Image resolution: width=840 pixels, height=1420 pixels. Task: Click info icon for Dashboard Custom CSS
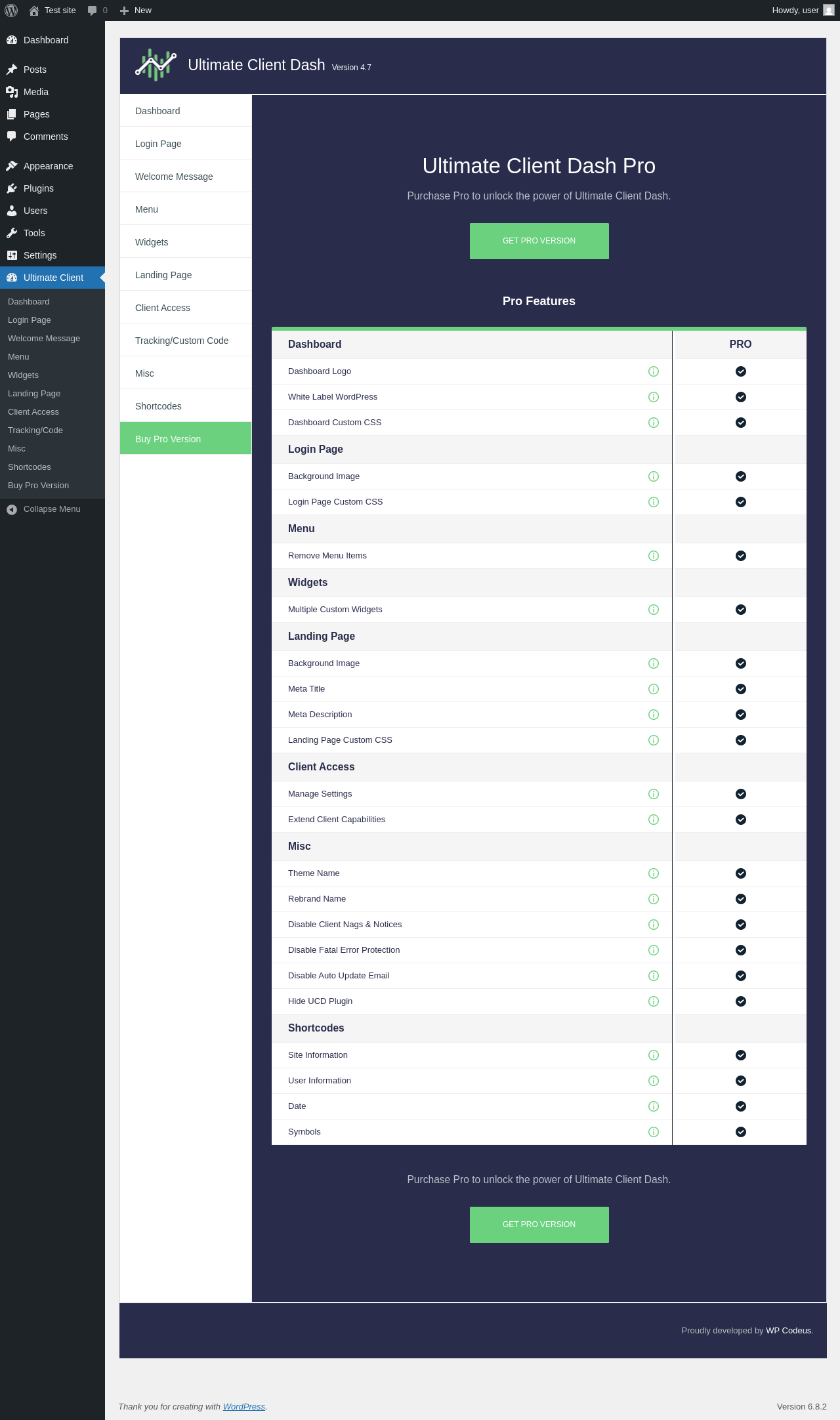(x=654, y=423)
